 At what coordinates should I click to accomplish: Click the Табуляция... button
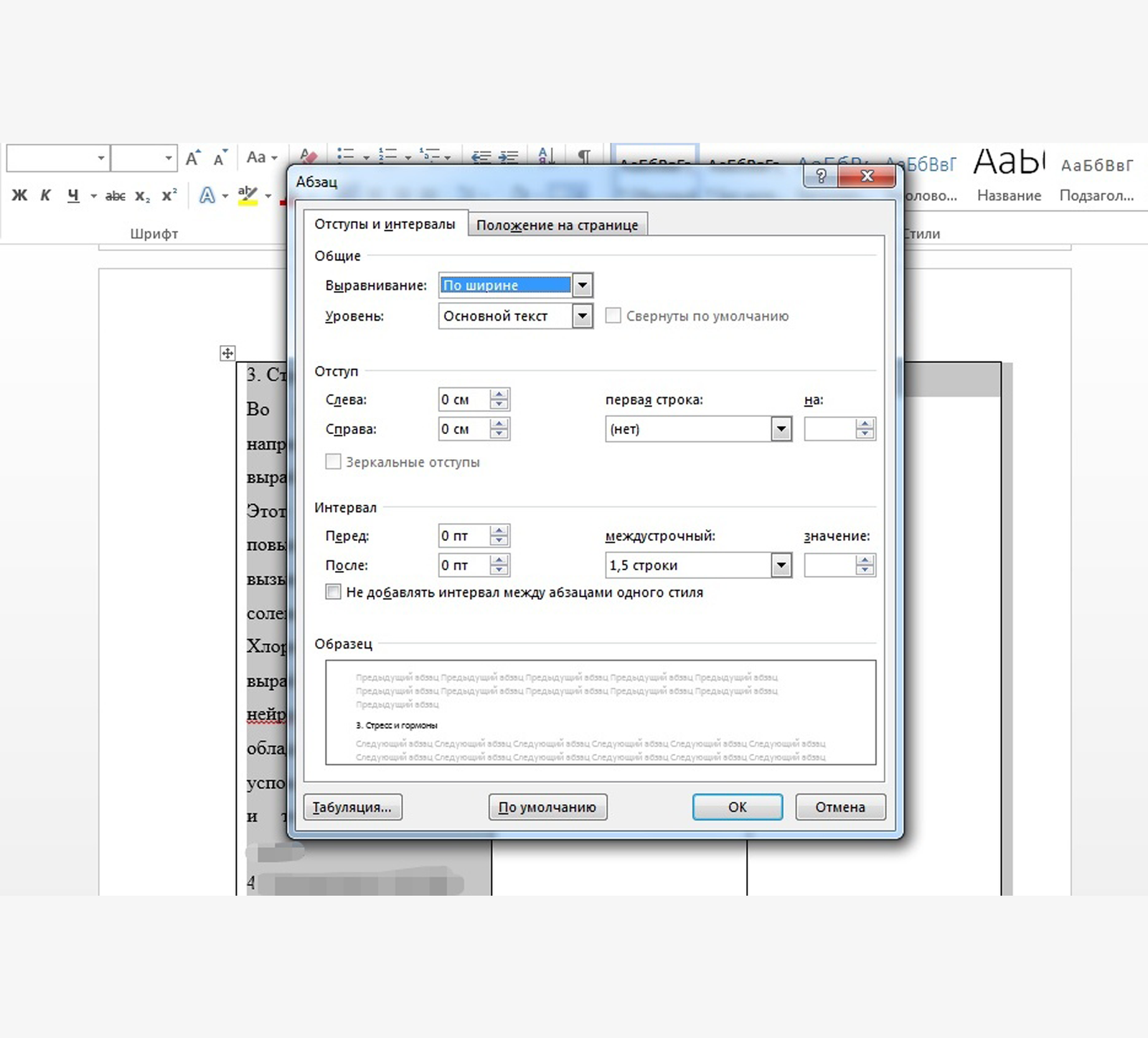(x=352, y=807)
